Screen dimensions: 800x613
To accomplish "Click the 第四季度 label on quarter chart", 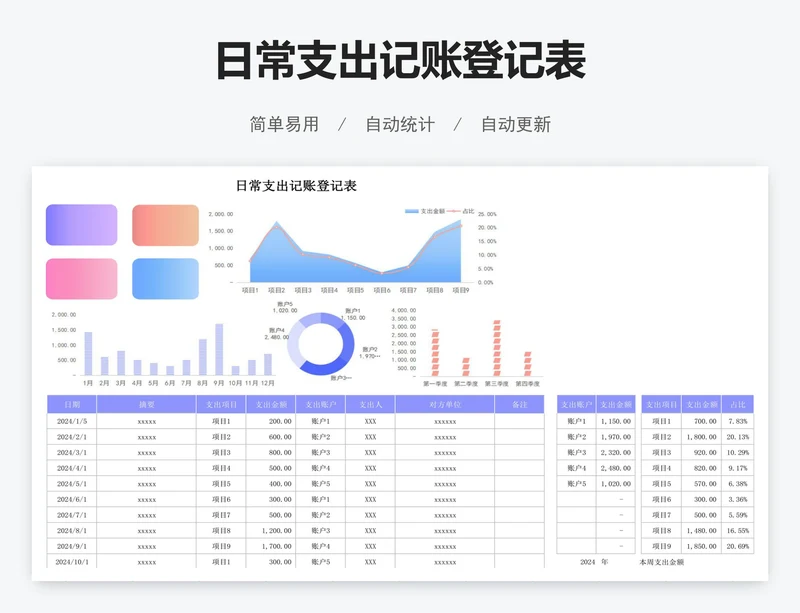I will (x=528, y=383).
